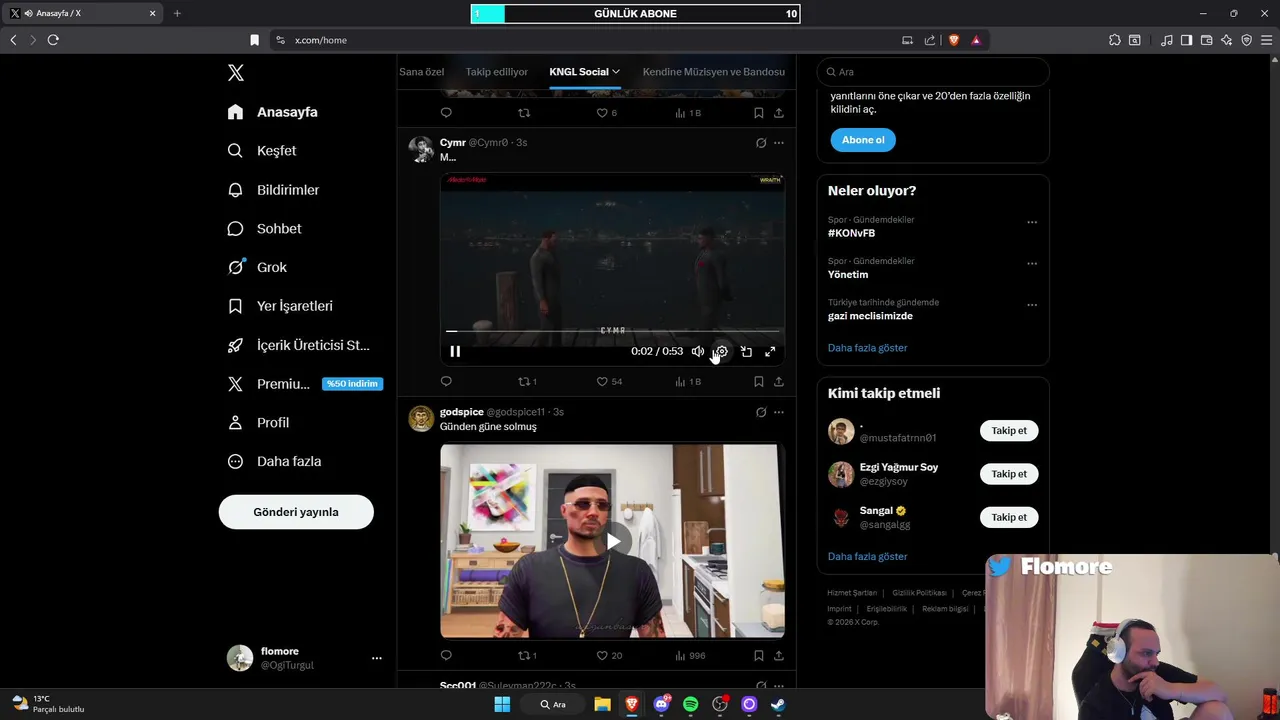The width and height of the screenshot is (1280, 720).
Task: Open more options on Cymr's post
Action: [779, 143]
